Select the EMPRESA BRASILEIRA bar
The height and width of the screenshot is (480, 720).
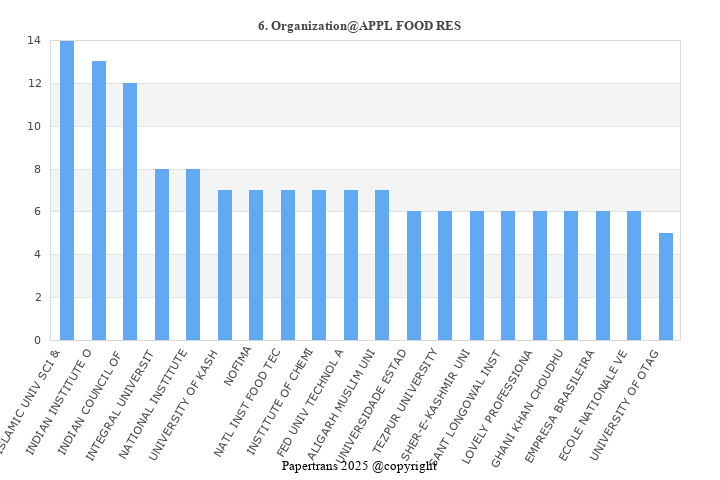[x=603, y=276]
